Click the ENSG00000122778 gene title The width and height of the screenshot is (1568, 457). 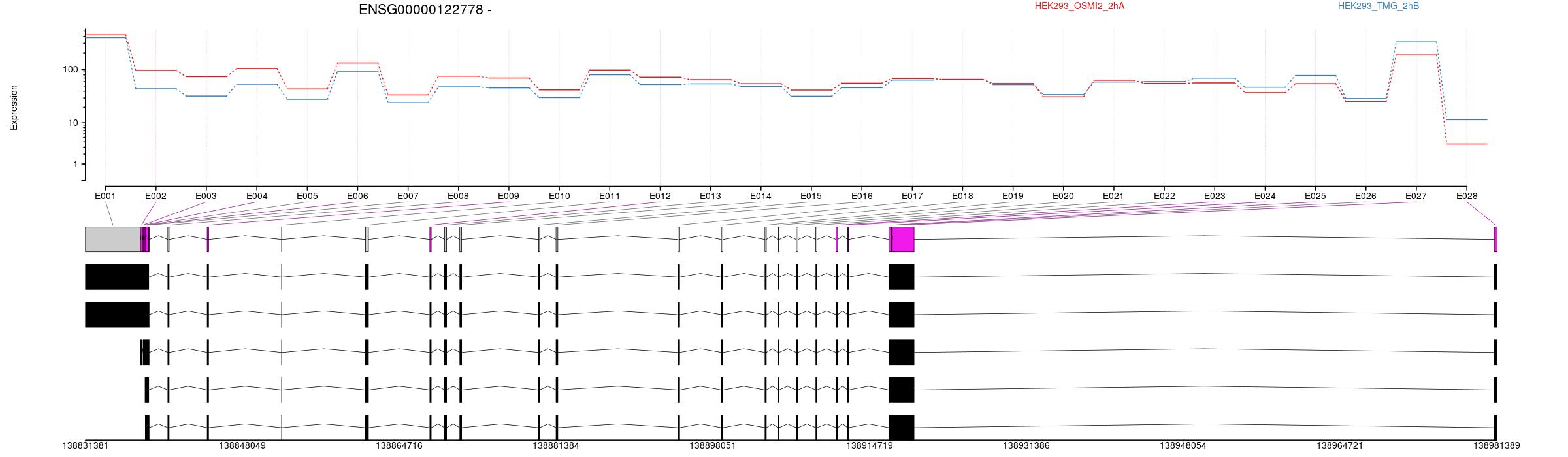point(425,10)
